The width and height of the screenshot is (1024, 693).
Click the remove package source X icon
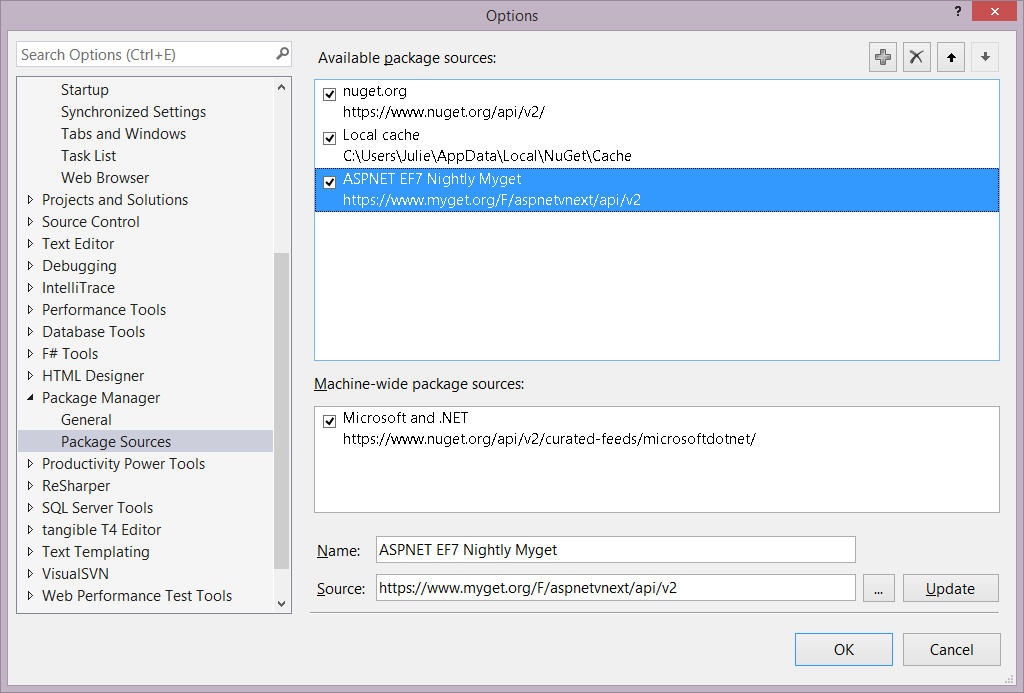point(917,57)
